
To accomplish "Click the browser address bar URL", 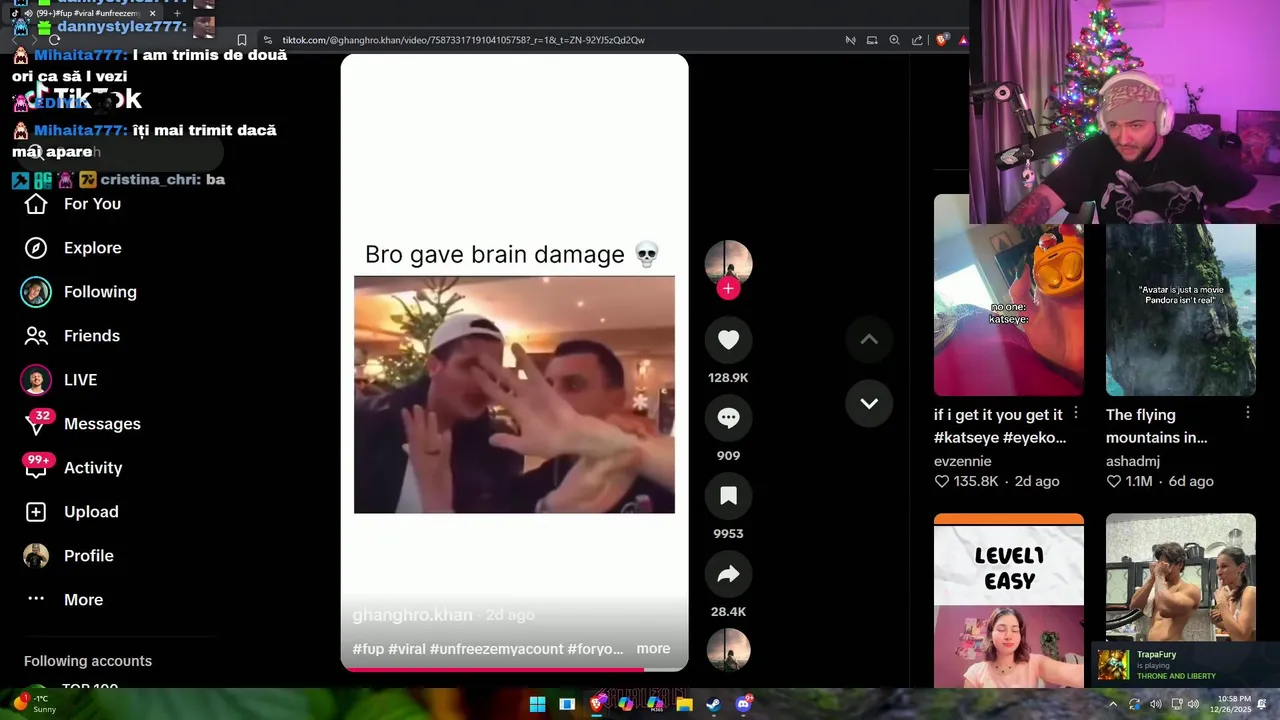I will [463, 40].
